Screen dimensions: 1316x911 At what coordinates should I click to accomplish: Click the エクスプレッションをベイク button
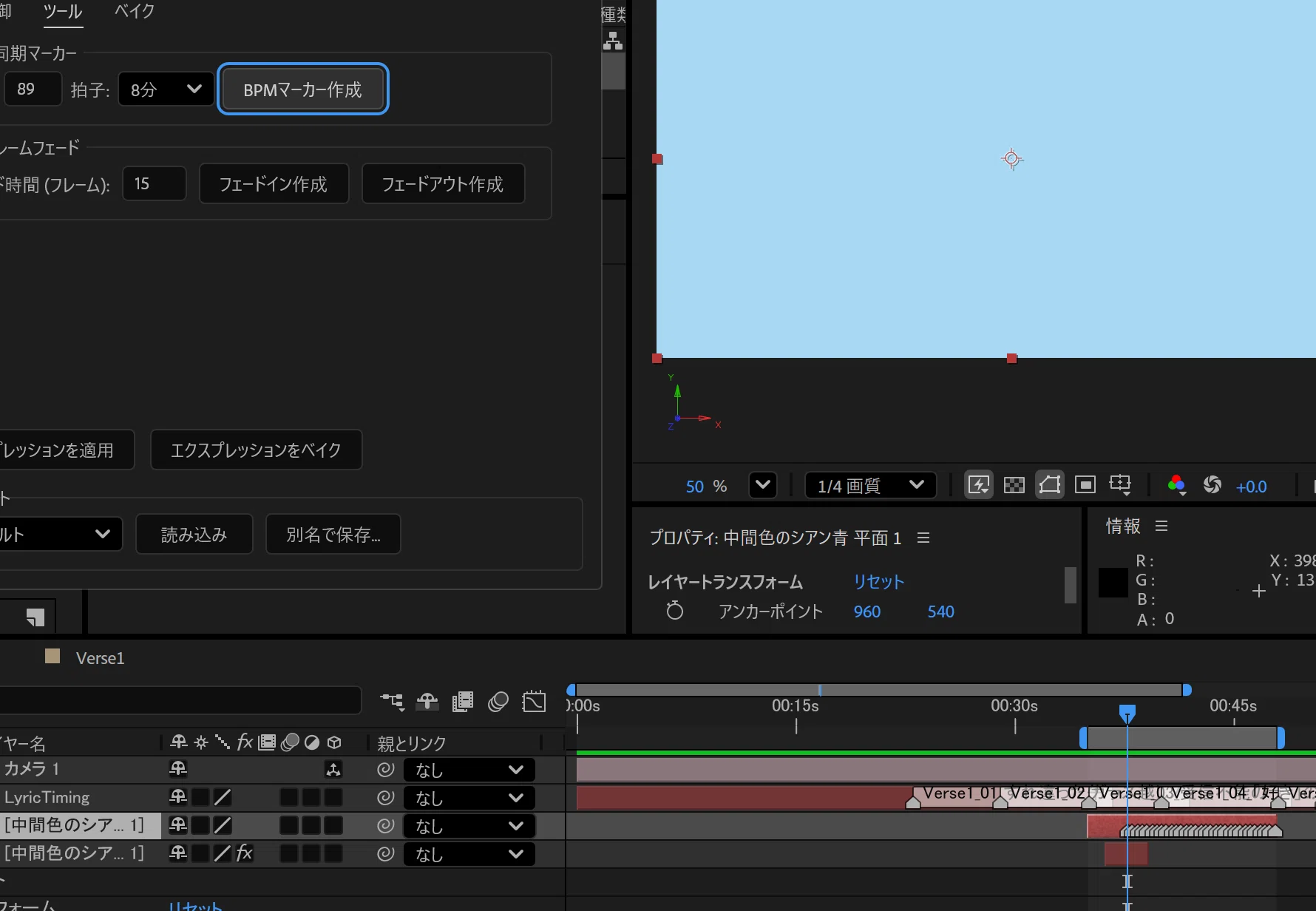tap(256, 450)
